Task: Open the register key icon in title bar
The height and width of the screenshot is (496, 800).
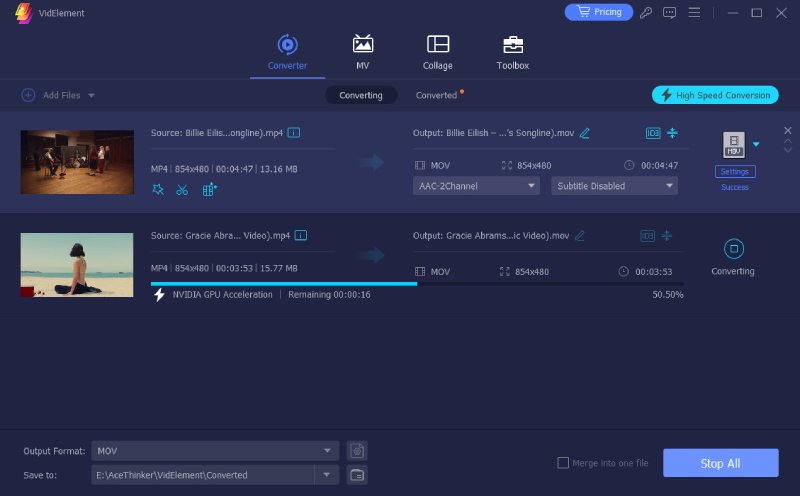Action: tap(646, 12)
